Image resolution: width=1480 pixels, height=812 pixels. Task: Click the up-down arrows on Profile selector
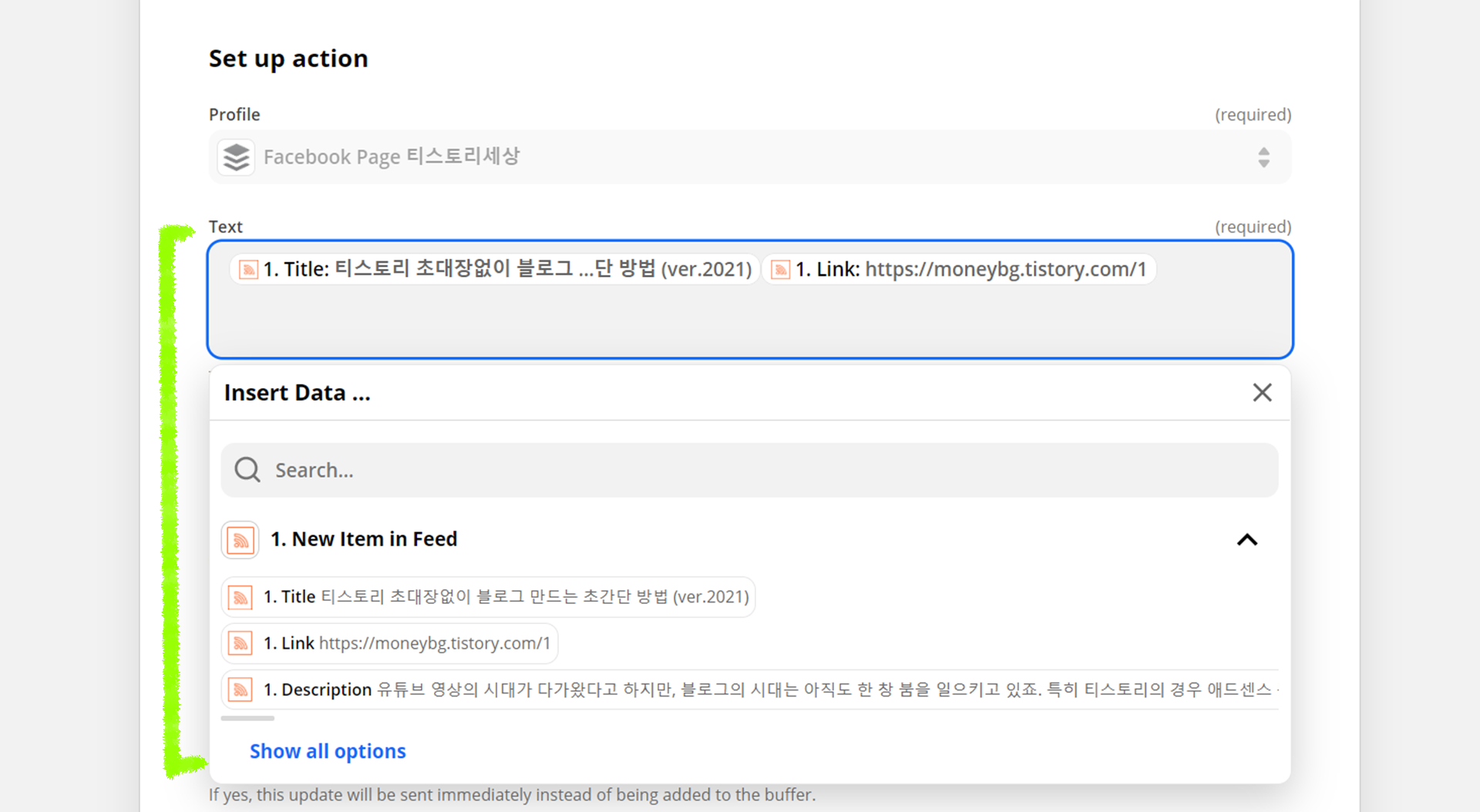tap(1263, 157)
